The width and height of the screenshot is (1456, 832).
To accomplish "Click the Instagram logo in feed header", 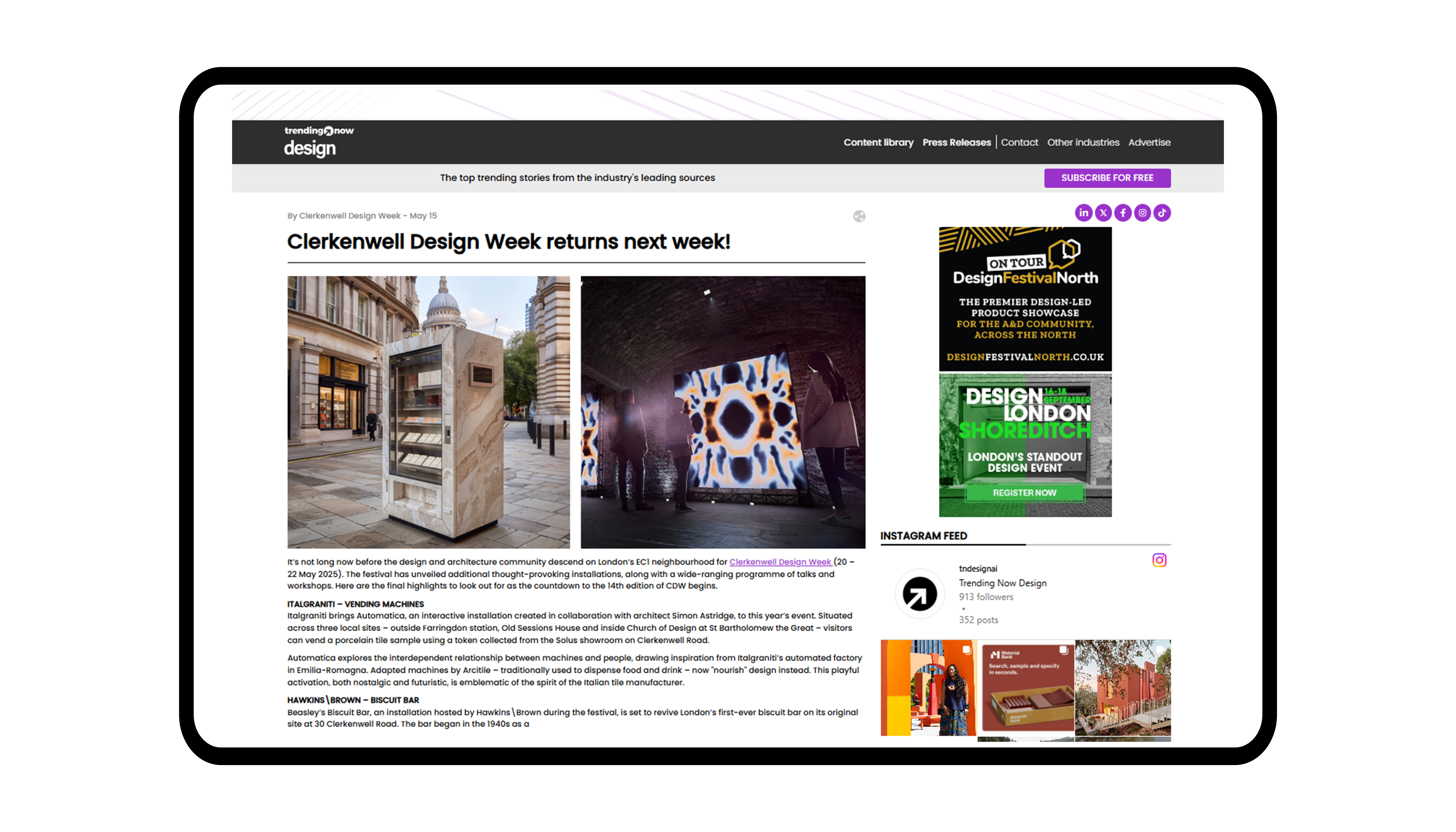I will 1158,560.
